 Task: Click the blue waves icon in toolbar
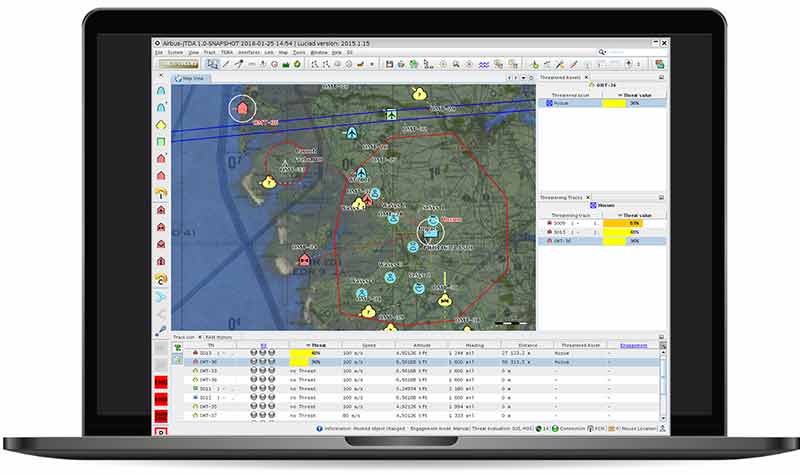pos(483,64)
